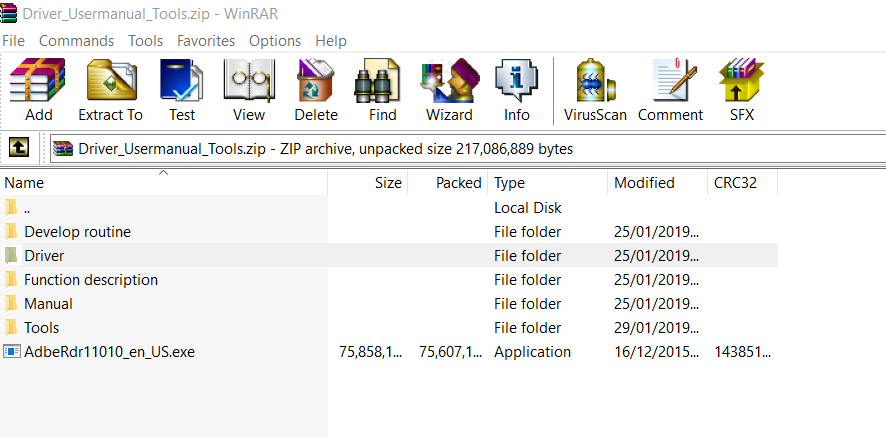This screenshot has width=886, height=437.
Task: Show archive Info
Action: pyautogui.click(x=517, y=88)
